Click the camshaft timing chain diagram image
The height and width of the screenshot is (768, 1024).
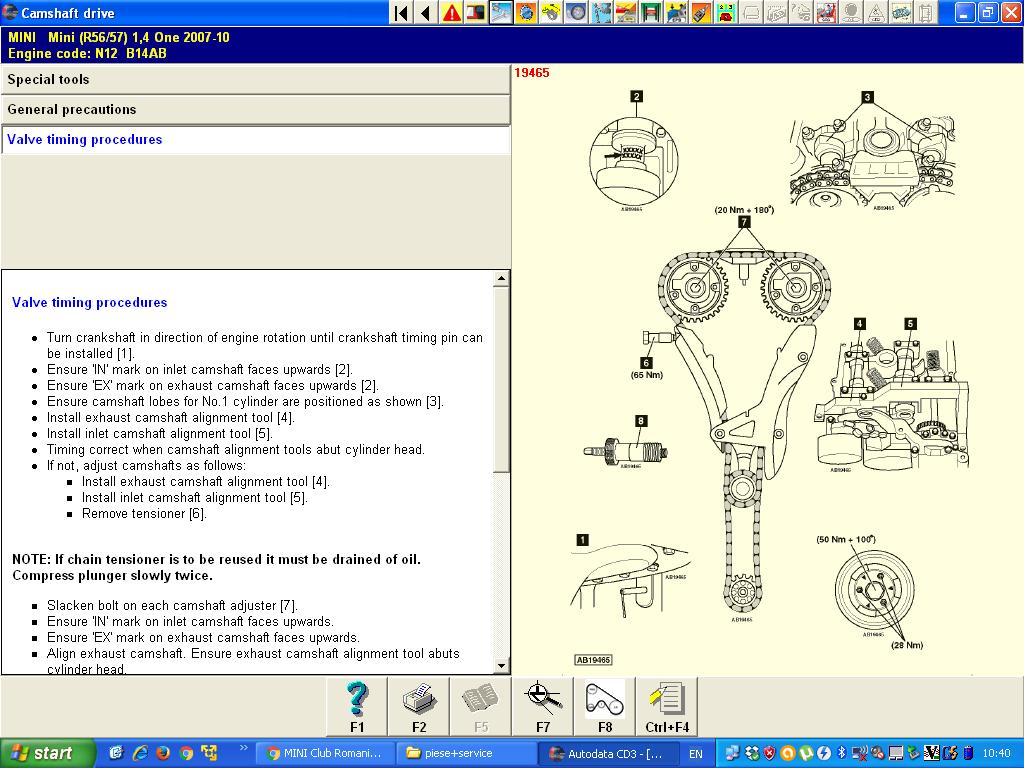741,420
